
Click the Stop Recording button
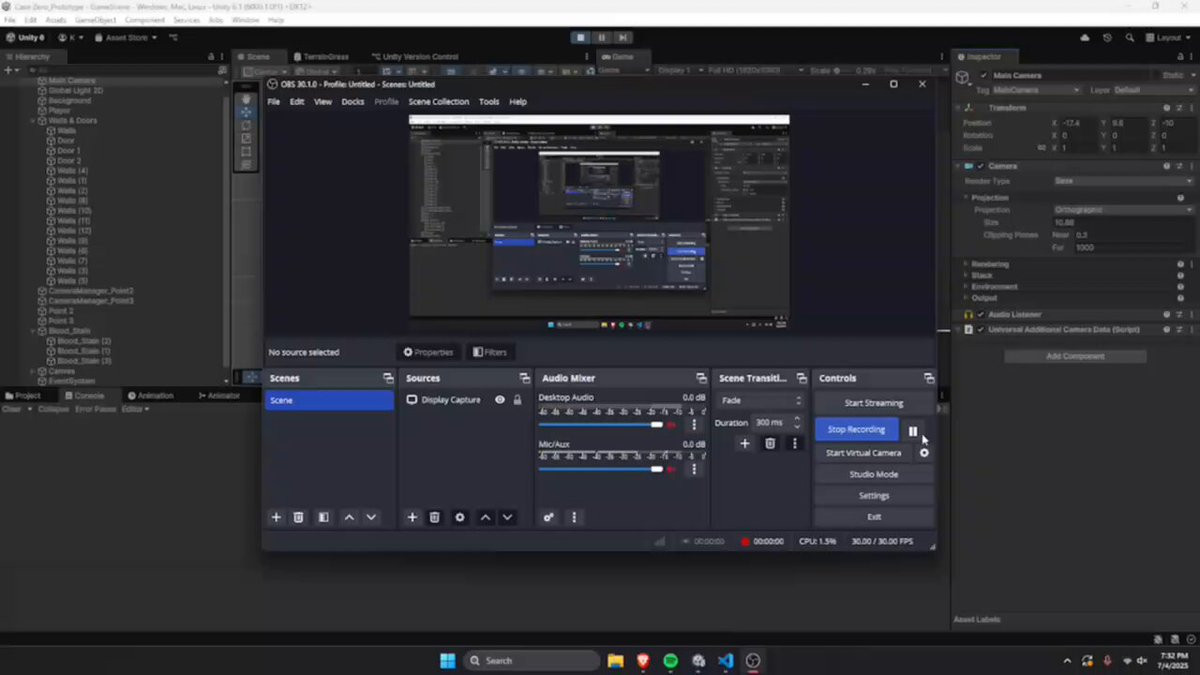(x=856, y=429)
